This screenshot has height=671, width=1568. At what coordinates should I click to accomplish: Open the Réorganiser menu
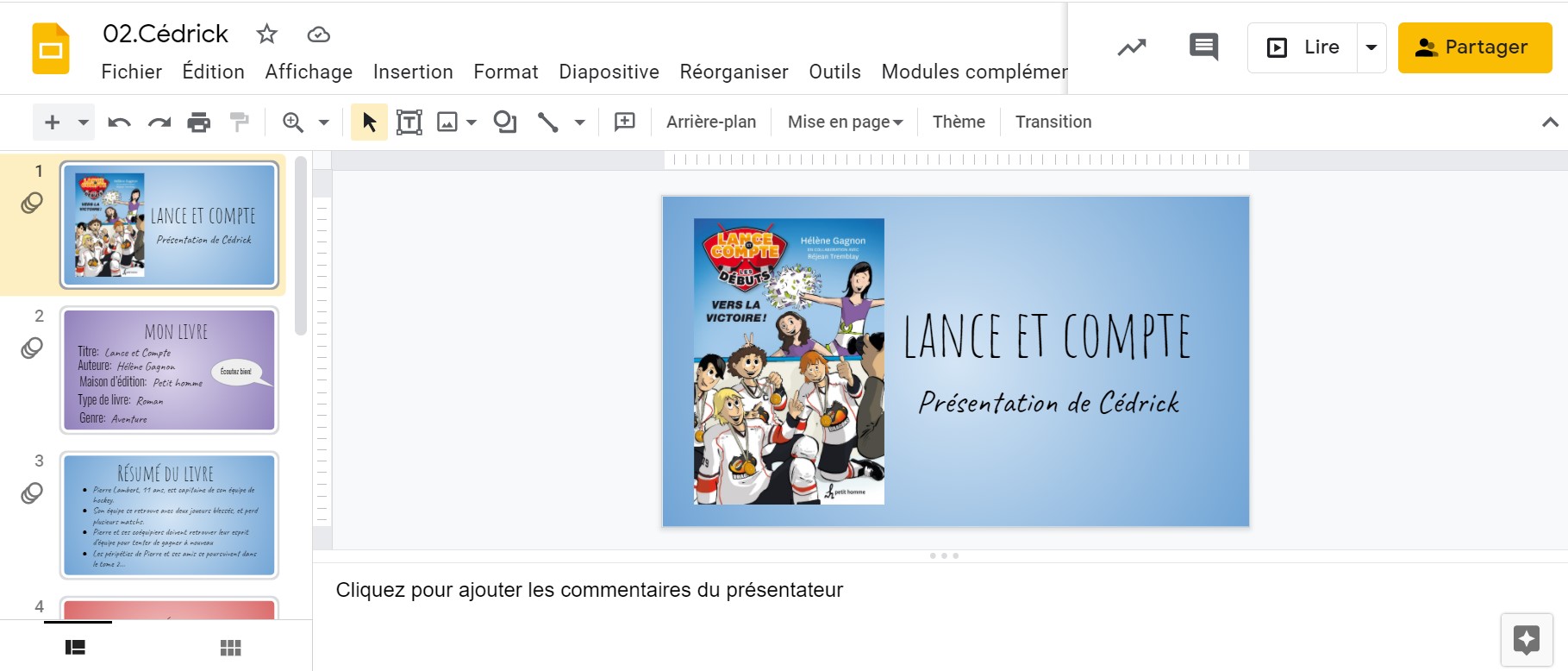734,72
